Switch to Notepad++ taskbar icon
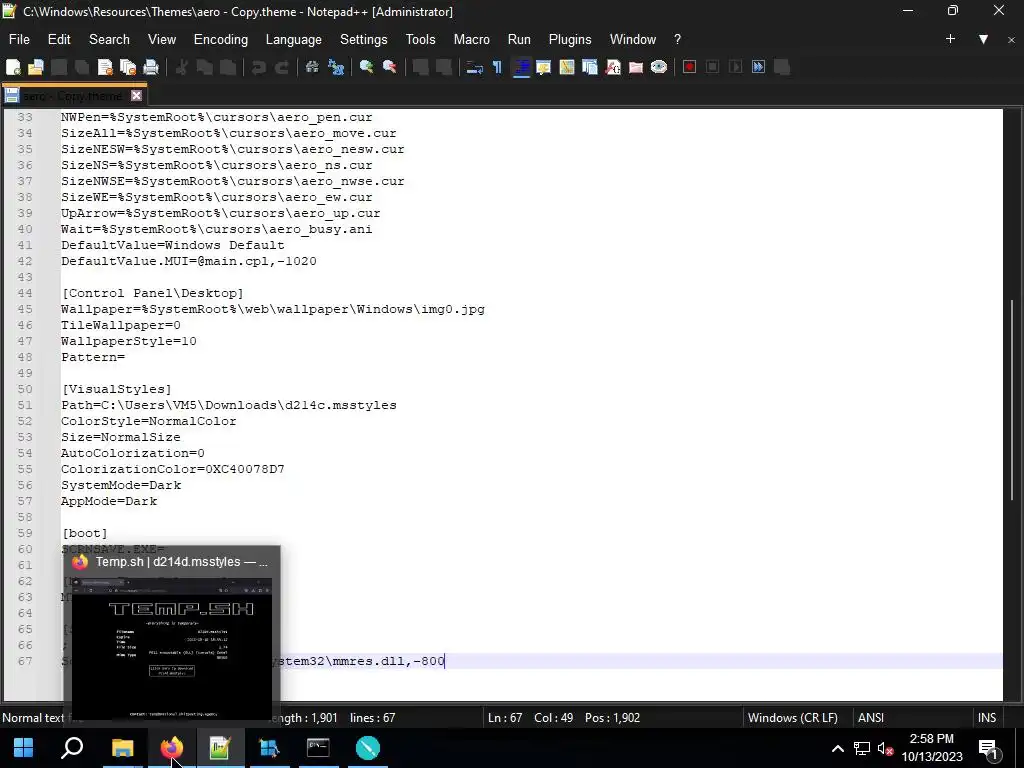 coord(220,748)
